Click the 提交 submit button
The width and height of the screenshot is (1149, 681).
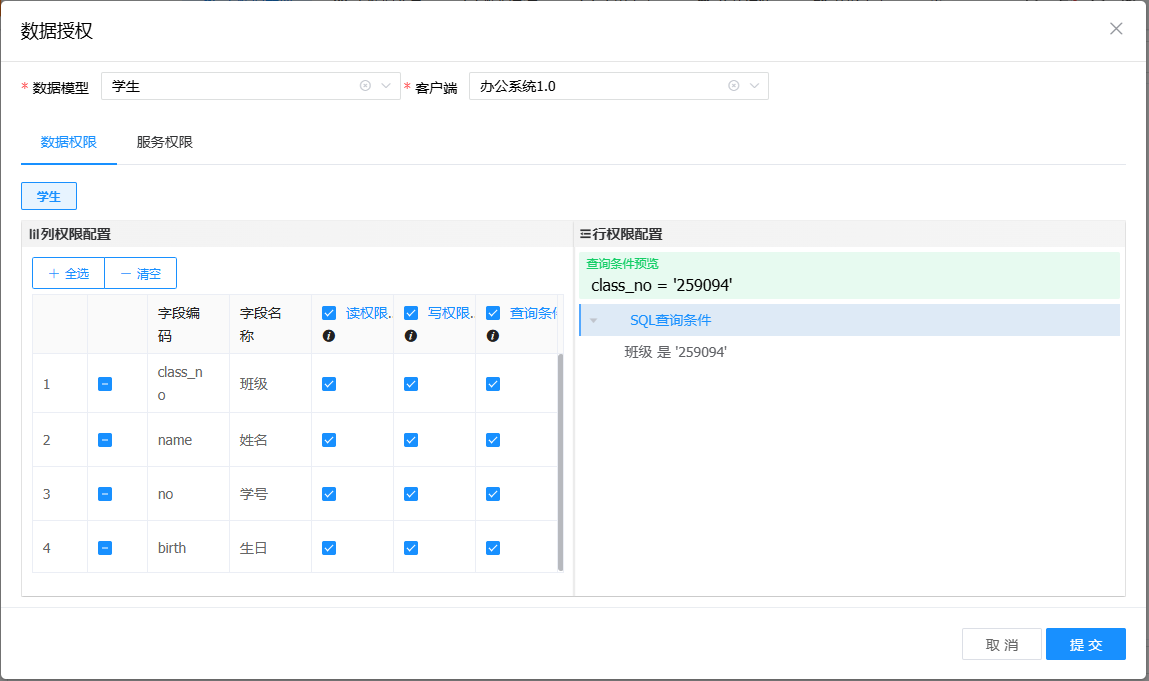point(1085,645)
